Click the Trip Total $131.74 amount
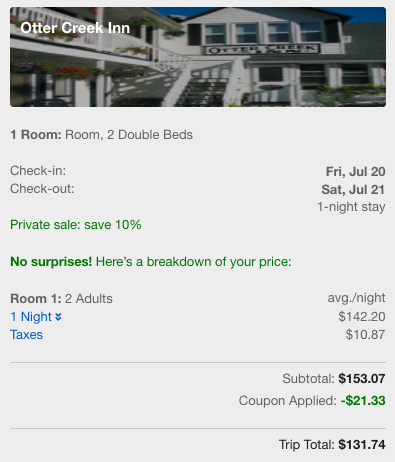Image resolution: width=395 pixels, height=462 pixels. [362, 445]
